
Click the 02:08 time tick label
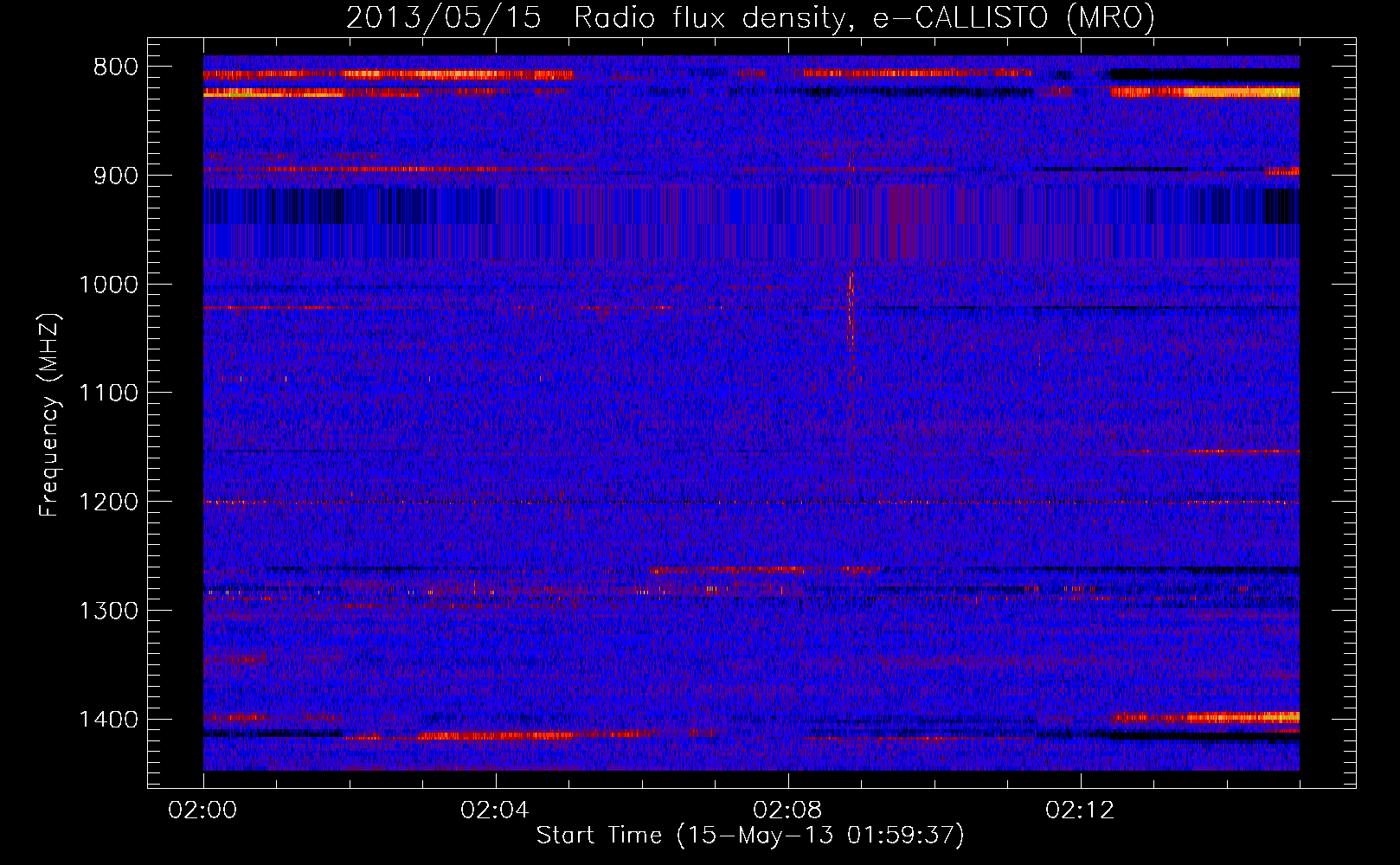pos(787,811)
